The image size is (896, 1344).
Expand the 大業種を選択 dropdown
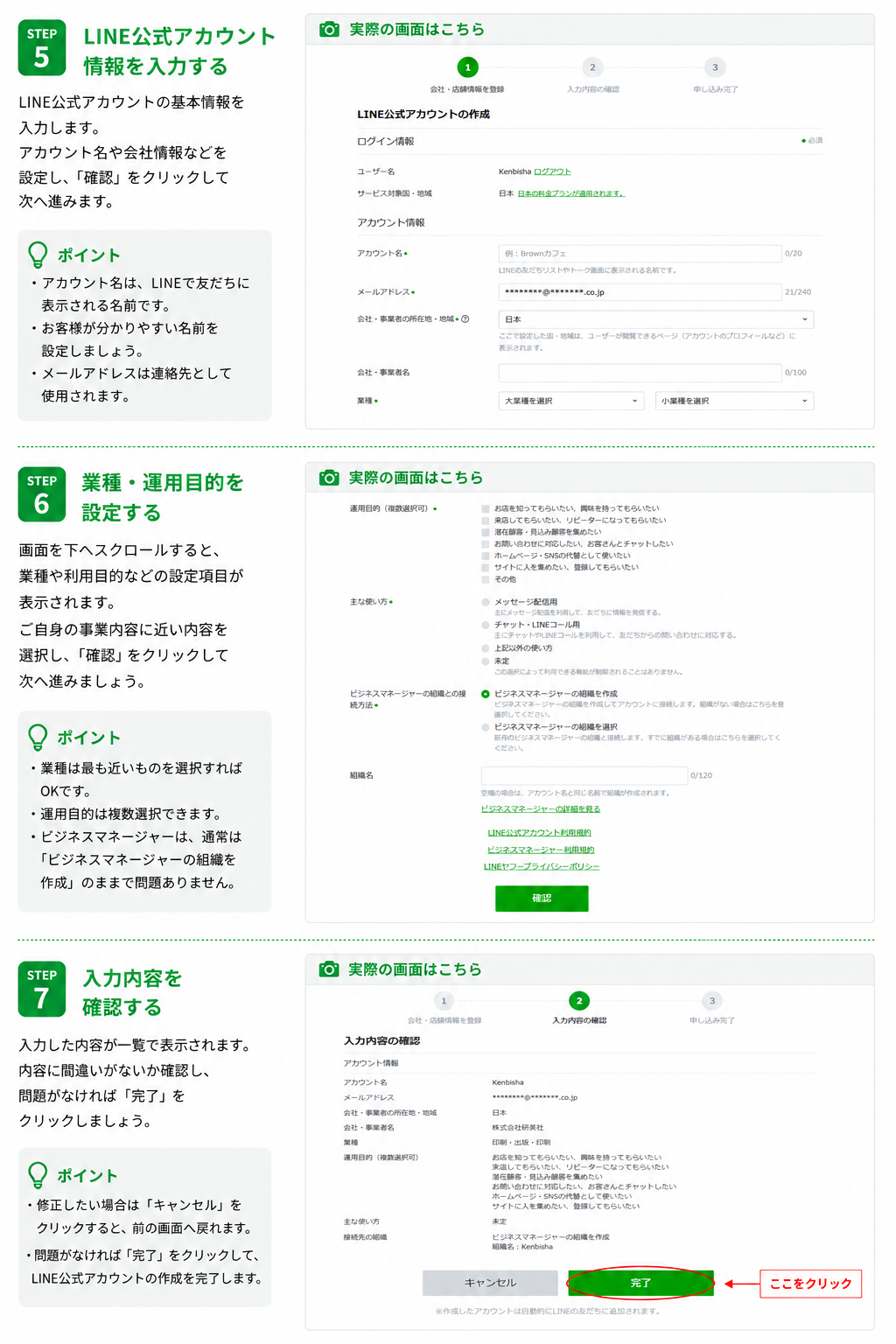(x=571, y=401)
